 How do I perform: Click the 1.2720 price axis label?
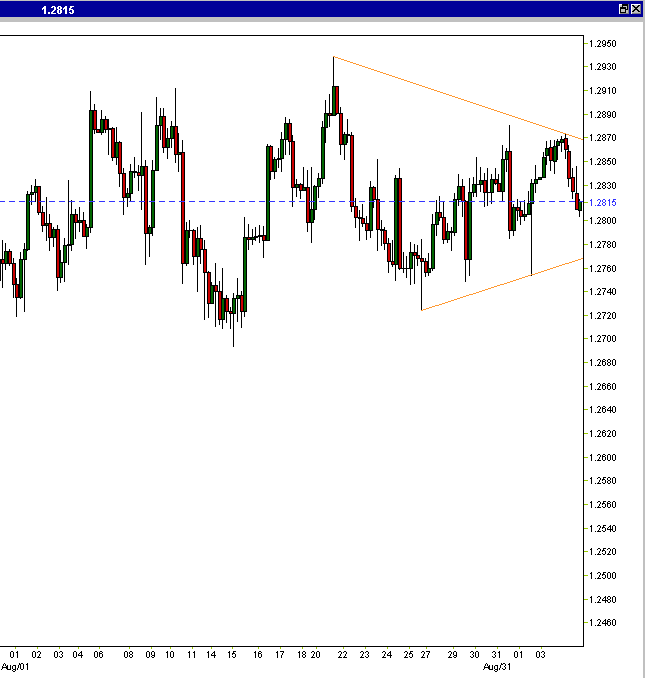[603, 316]
